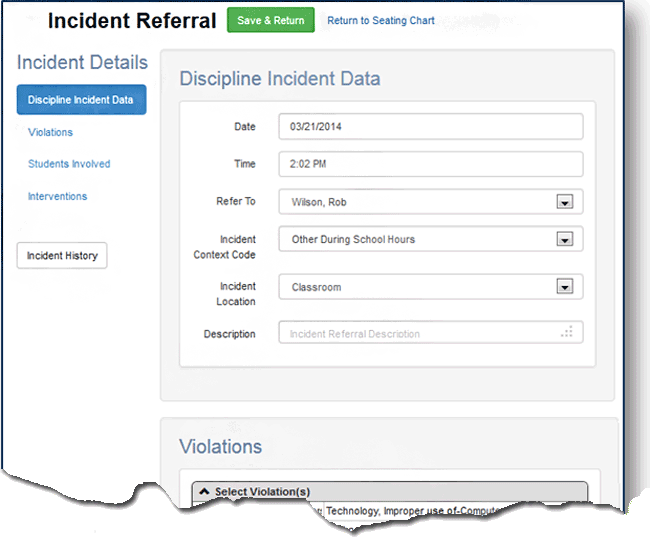Click the Refer To box showing Wilson, Rob
Viewport: 650px width, 542px height.
click(431, 202)
